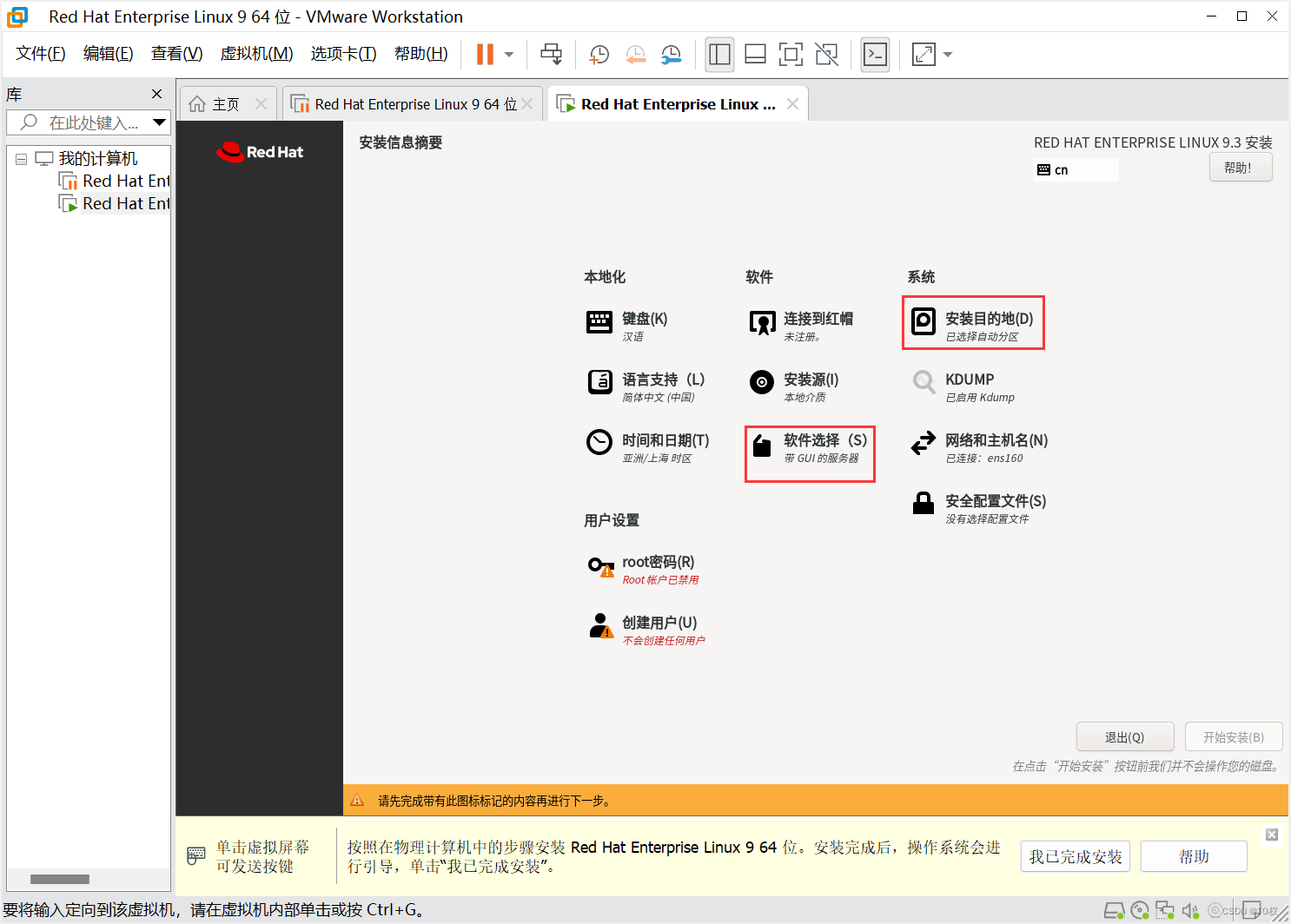This screenshot has width=1291, height=924.
Task: Click the network adapter status icon
Action: [1165, 910]
